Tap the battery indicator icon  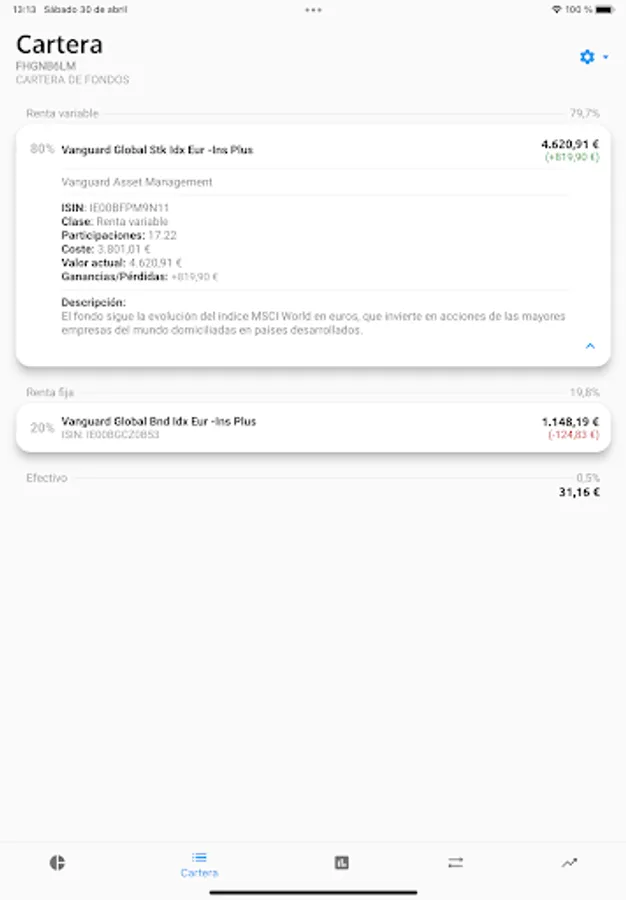(x=605, y=9)
